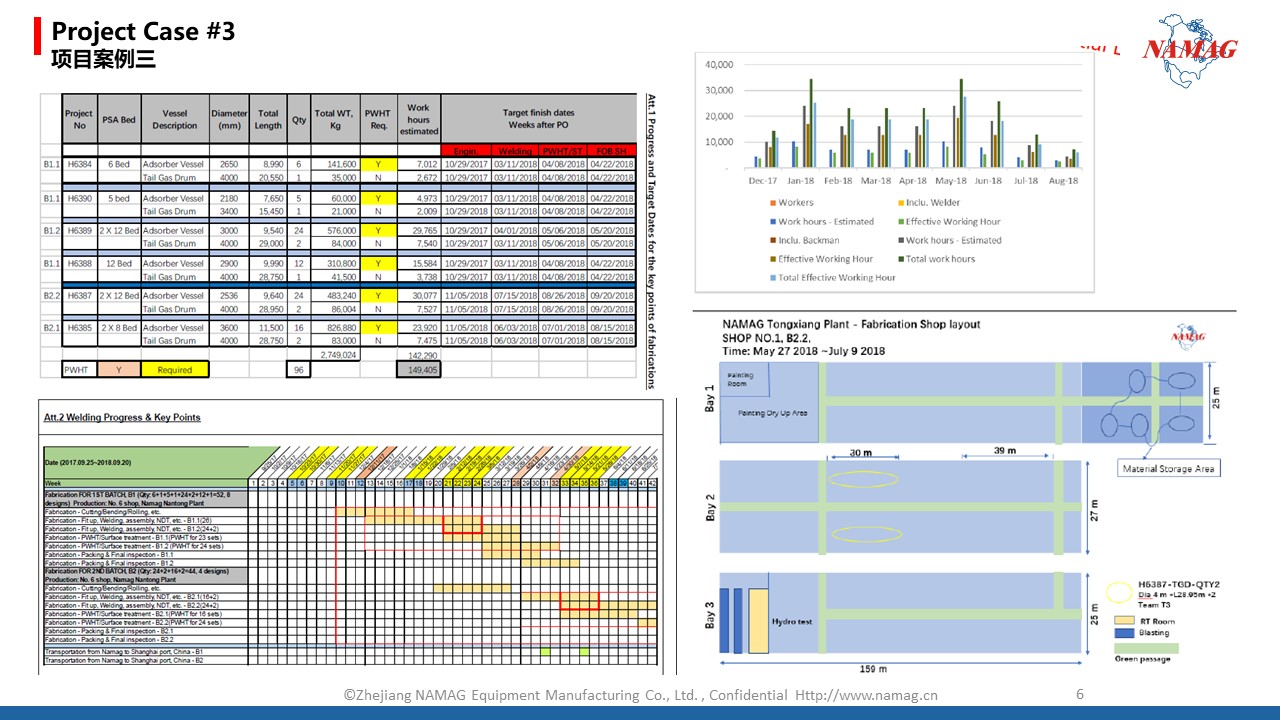
Task: Click the 'RT Room' legend color box
Action: click(1124, 621)
